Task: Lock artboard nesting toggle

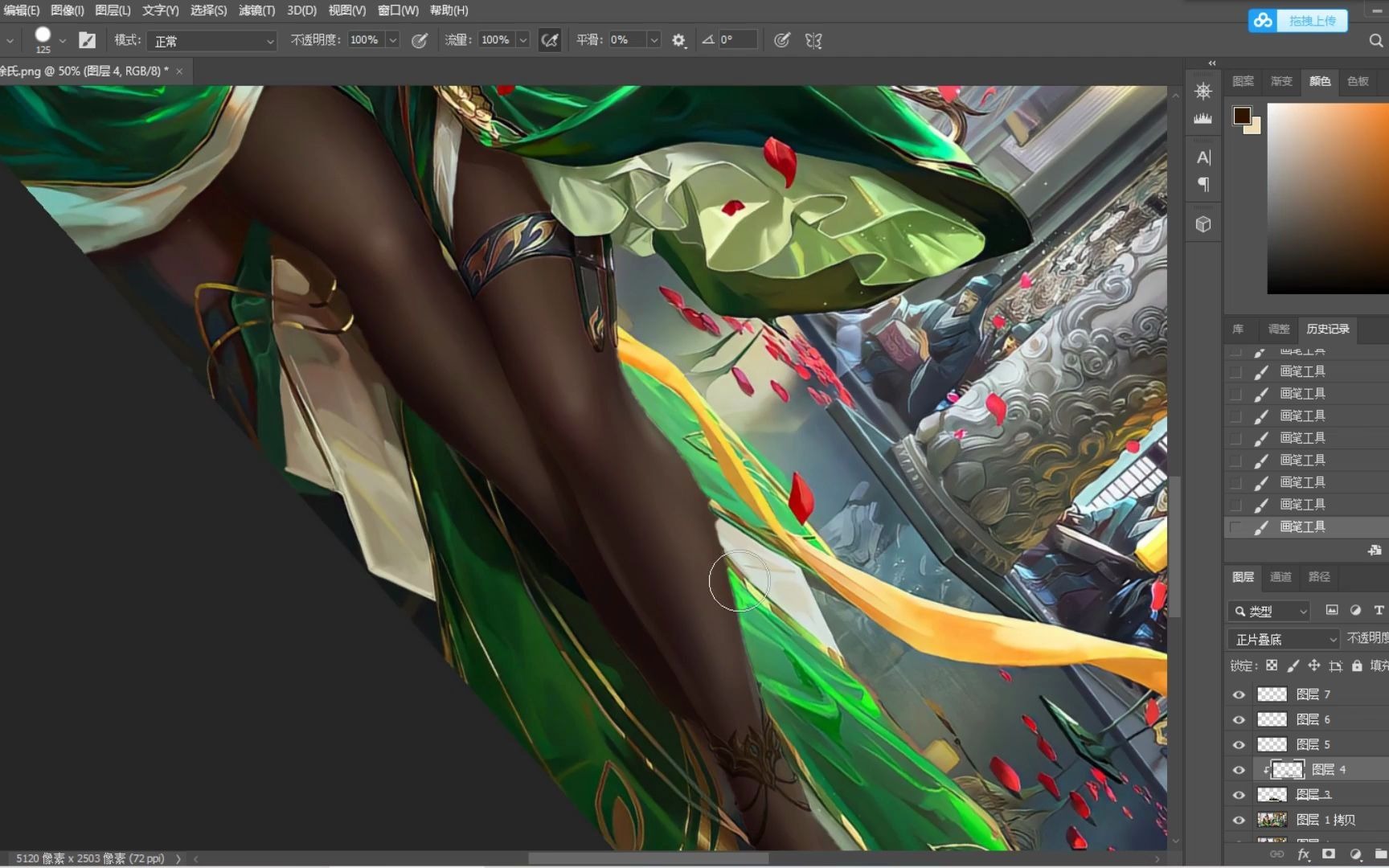Action: pyautogui.click(x=1336, y=665)
